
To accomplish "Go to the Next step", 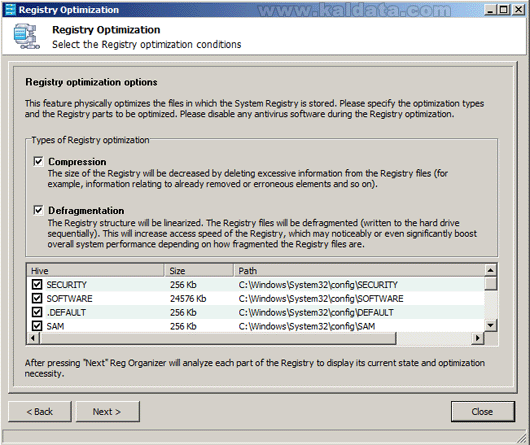I will (x=107, y=412).
